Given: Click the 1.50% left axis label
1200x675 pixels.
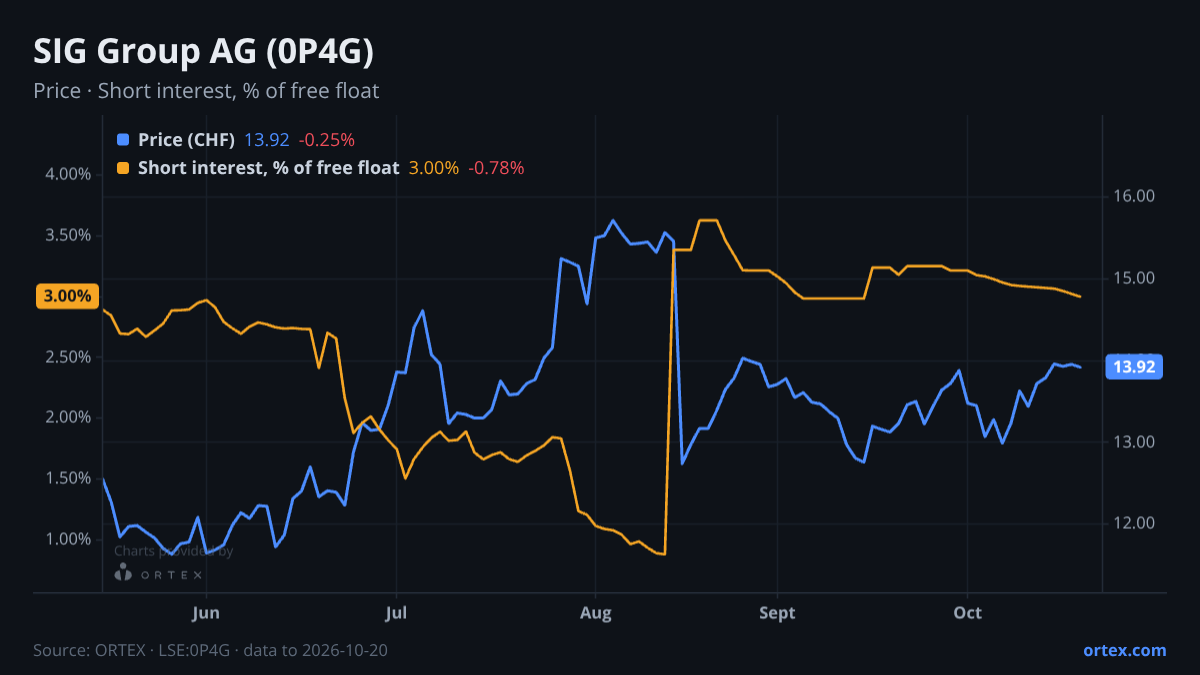Looking at the screenshot, I should 69,478.
